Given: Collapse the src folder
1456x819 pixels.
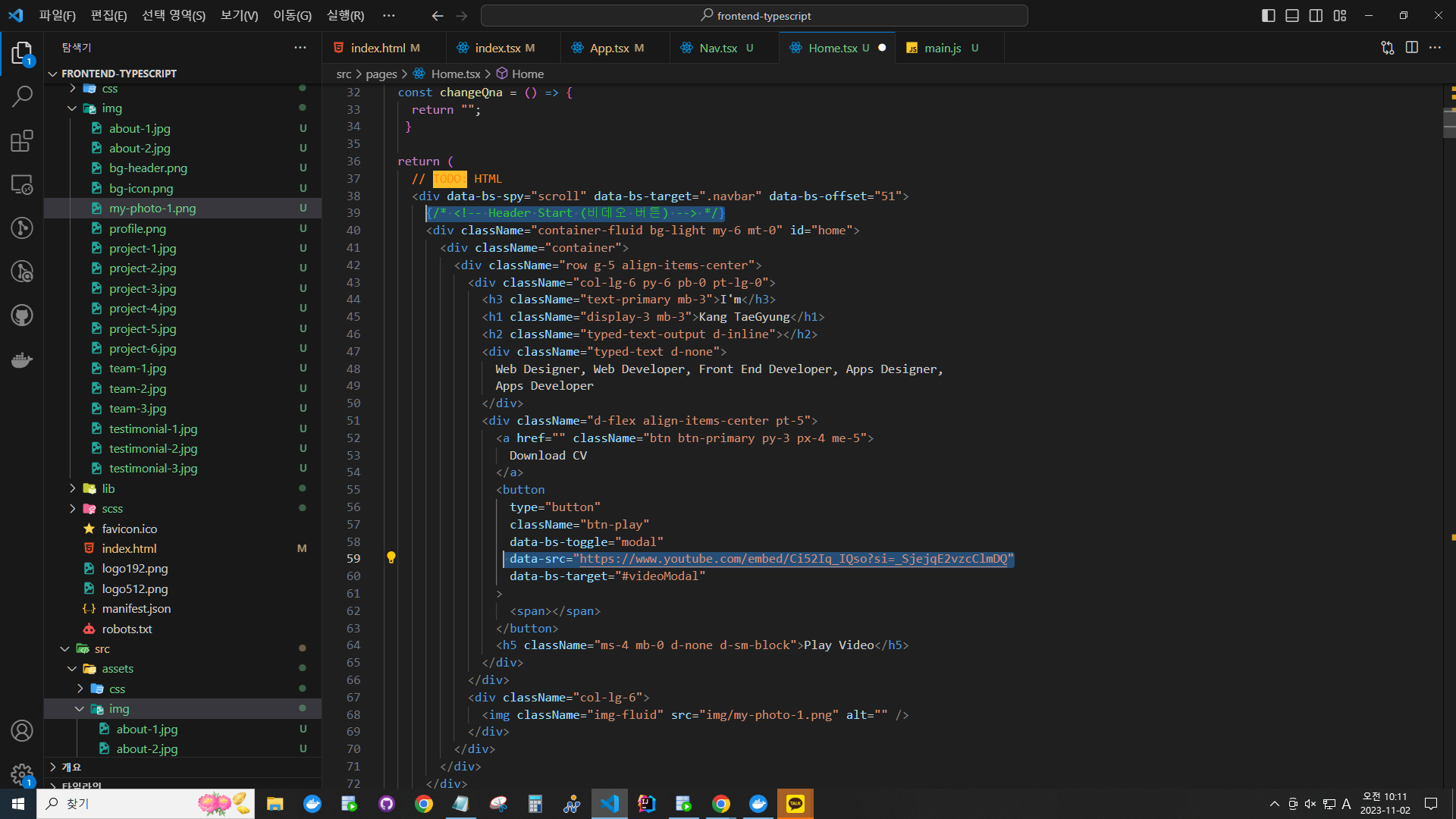Looking at the screenshot, I should 102,649.
